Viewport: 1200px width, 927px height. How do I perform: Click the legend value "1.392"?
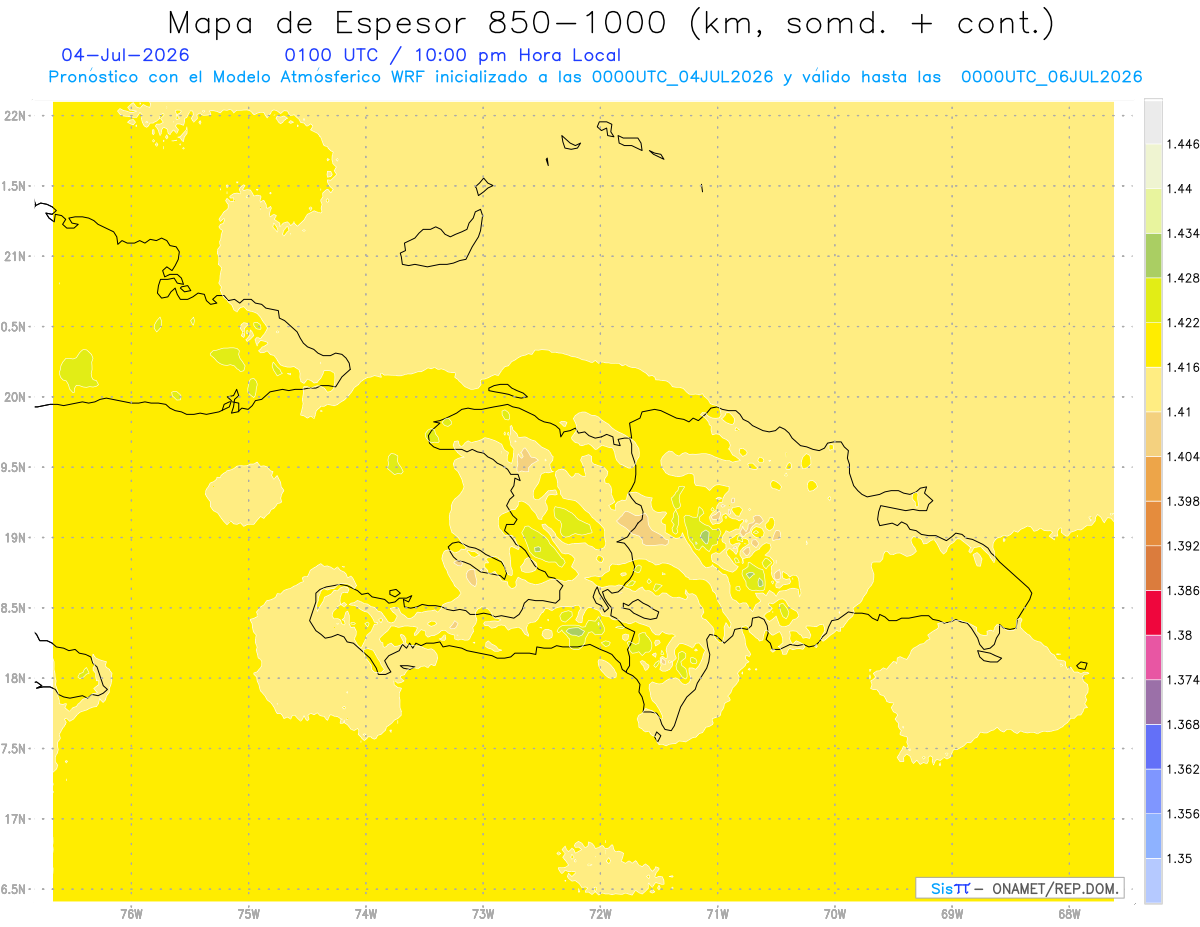(1183, 546)
